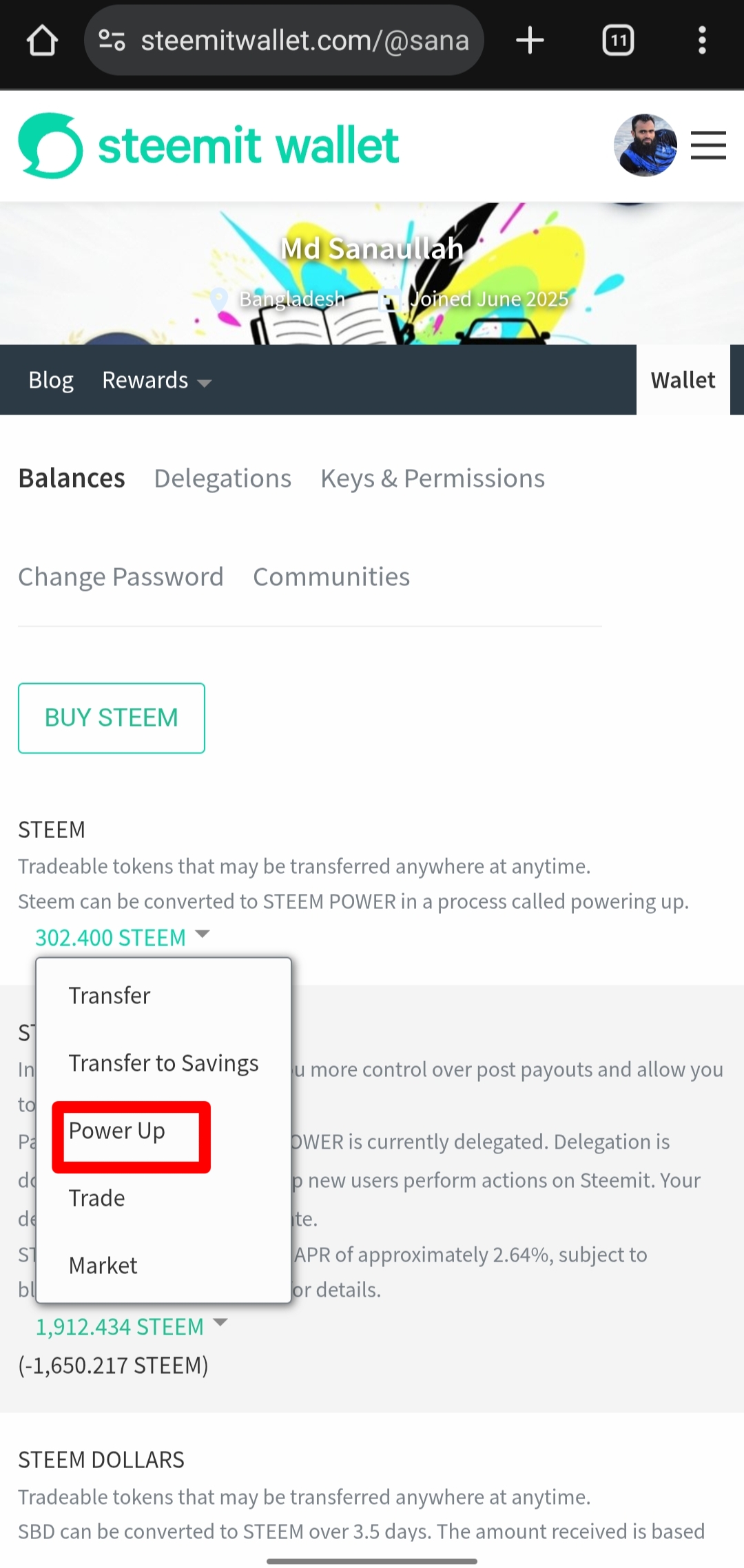Viewport: 744px width, 1568px height.
Task: Click the Market menu entry
Action: (103, 1266)
